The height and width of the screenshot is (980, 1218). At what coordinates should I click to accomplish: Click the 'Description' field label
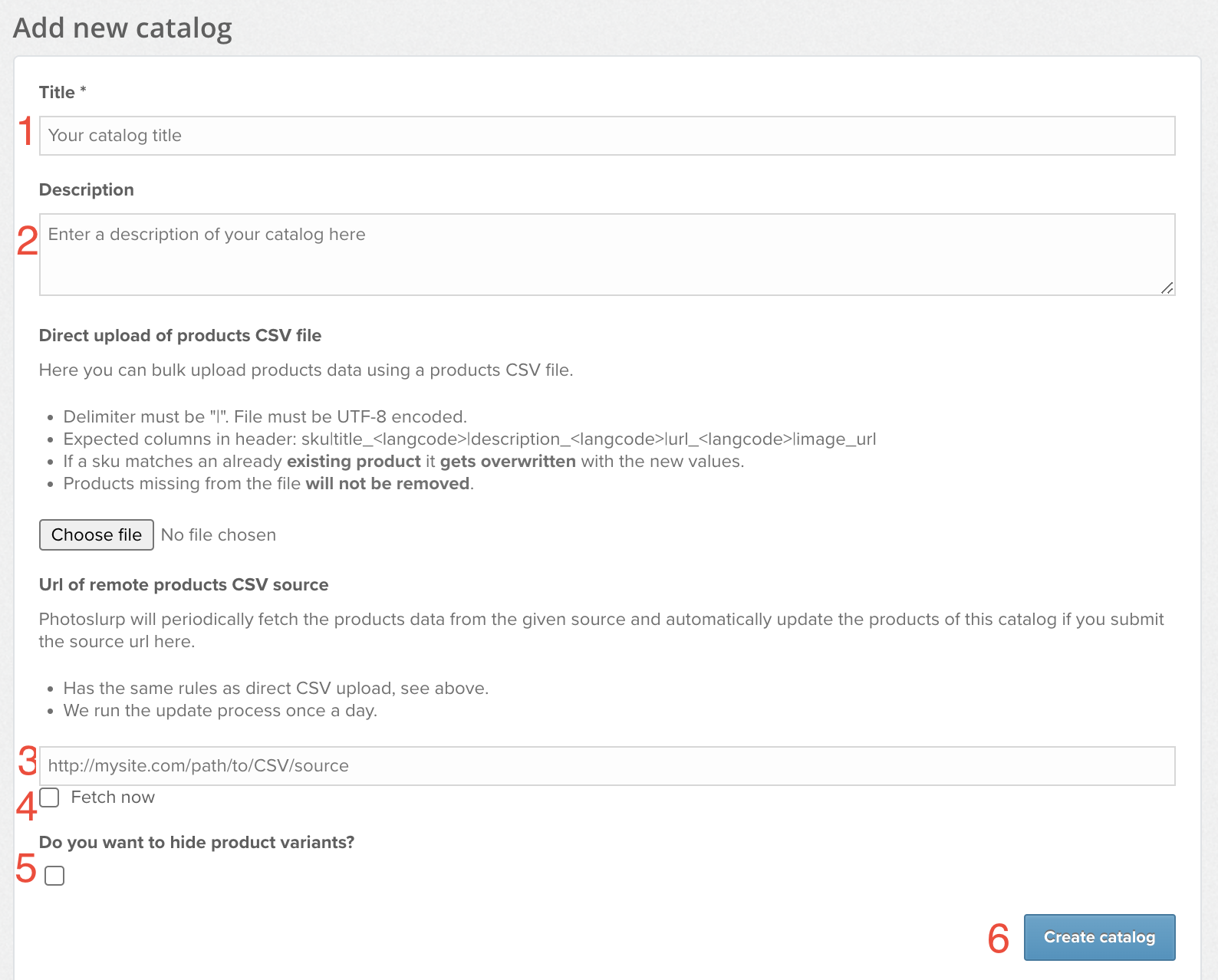pyautogui.click(x=87, y=189)
